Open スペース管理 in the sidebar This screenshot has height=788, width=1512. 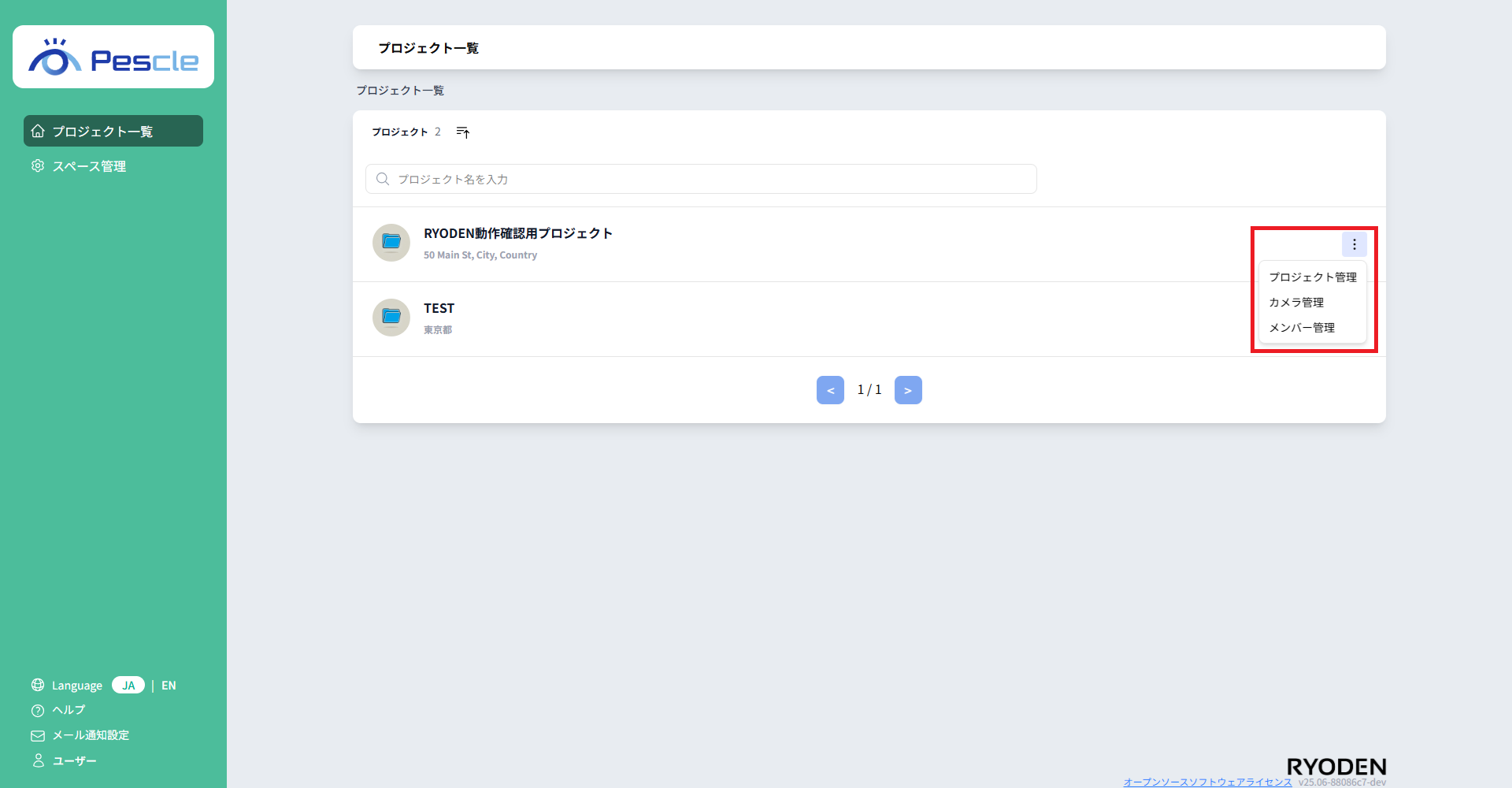(x=89, y=166)
